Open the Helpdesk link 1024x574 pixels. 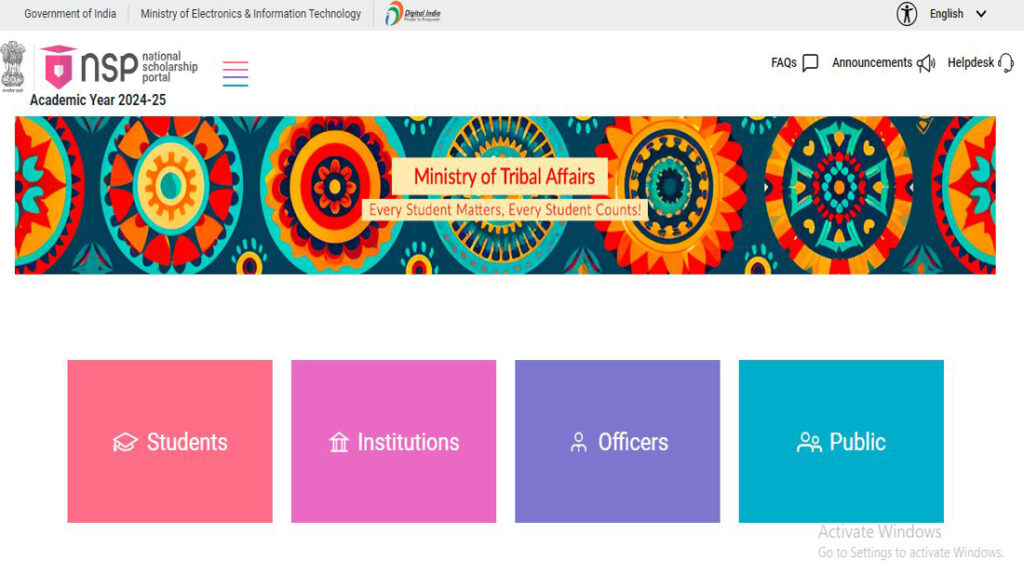(970, 63)
